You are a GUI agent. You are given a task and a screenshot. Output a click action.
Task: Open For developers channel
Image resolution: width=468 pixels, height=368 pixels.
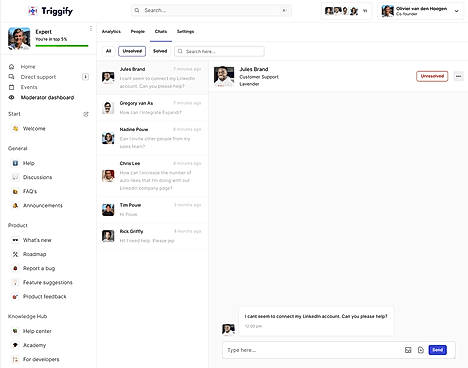coord(41,359)
